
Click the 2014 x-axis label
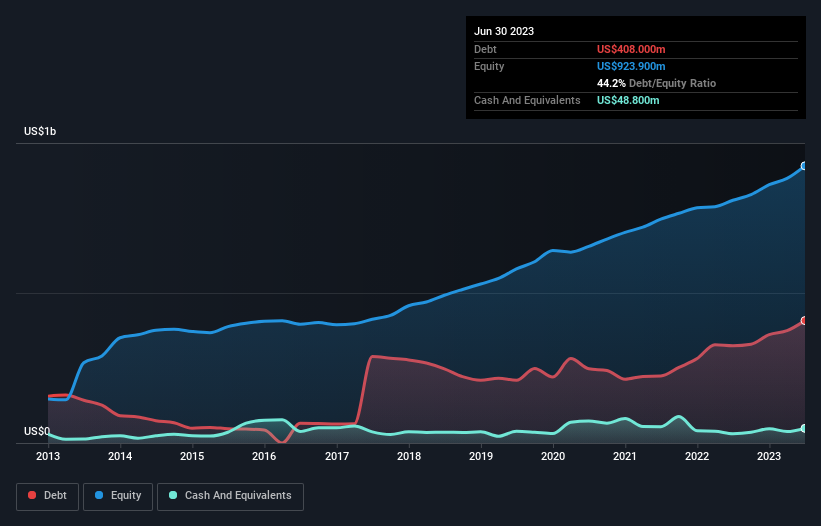120,456
